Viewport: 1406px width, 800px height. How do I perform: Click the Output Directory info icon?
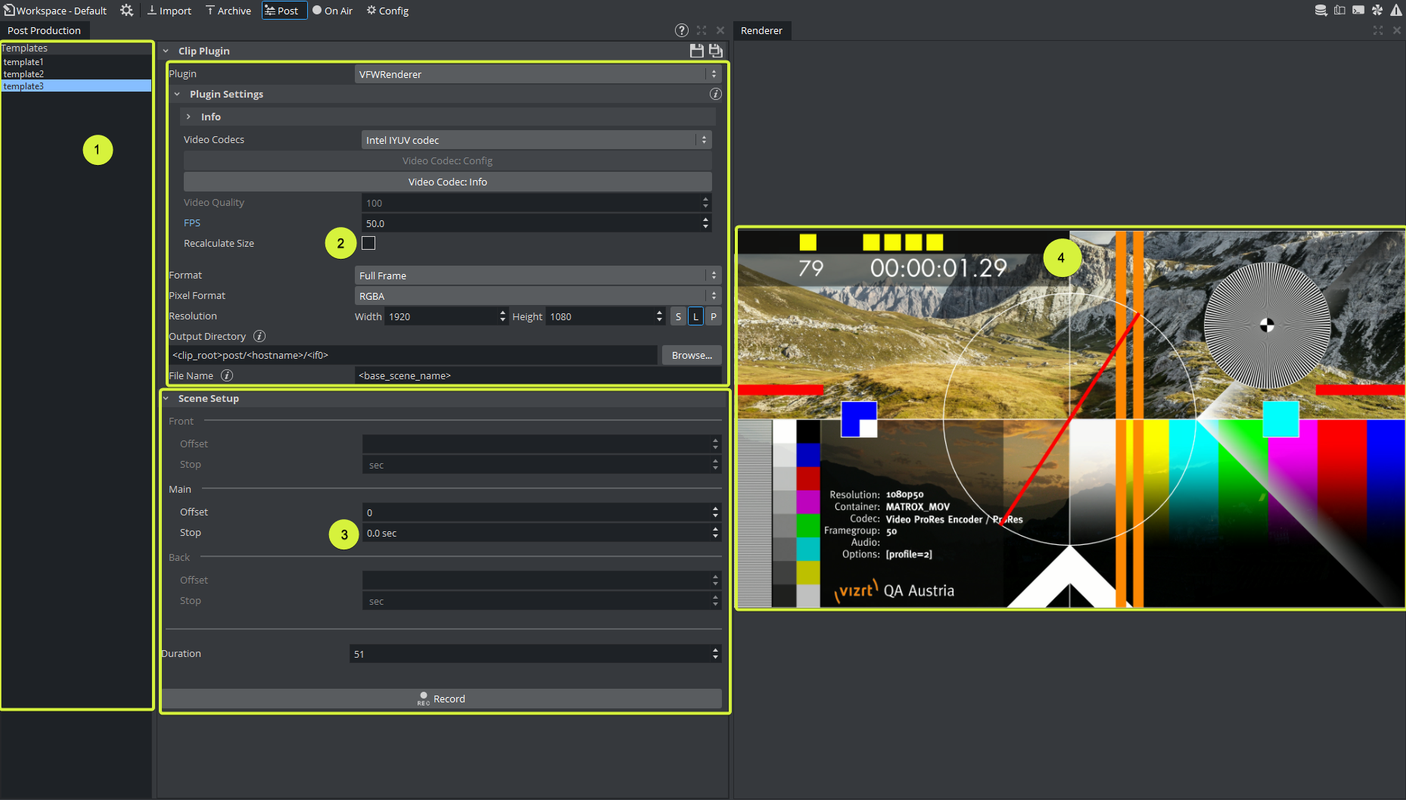[x=259, y=337]
